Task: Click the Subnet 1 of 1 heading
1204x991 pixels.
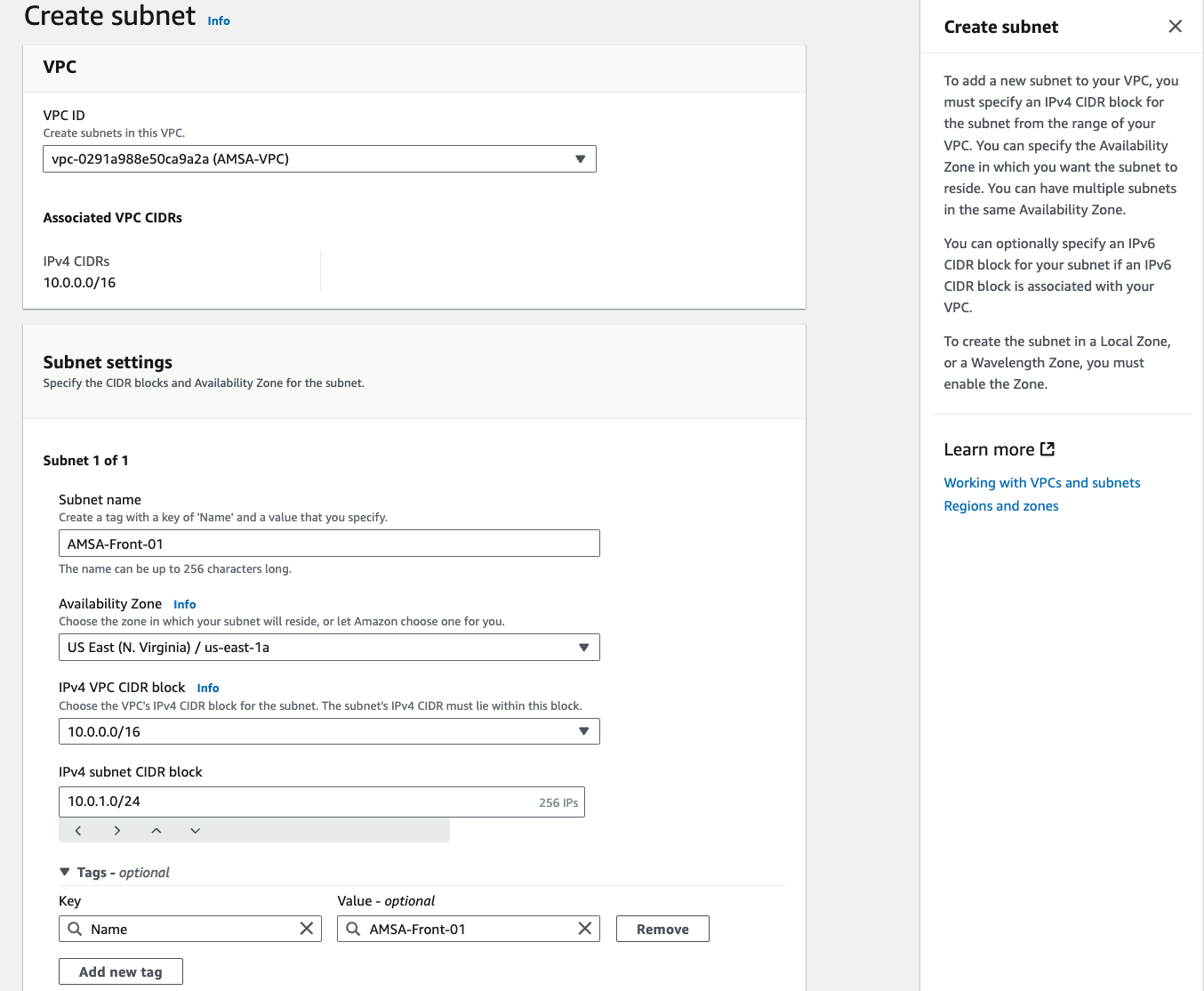Action: click(x=86, y=461)
